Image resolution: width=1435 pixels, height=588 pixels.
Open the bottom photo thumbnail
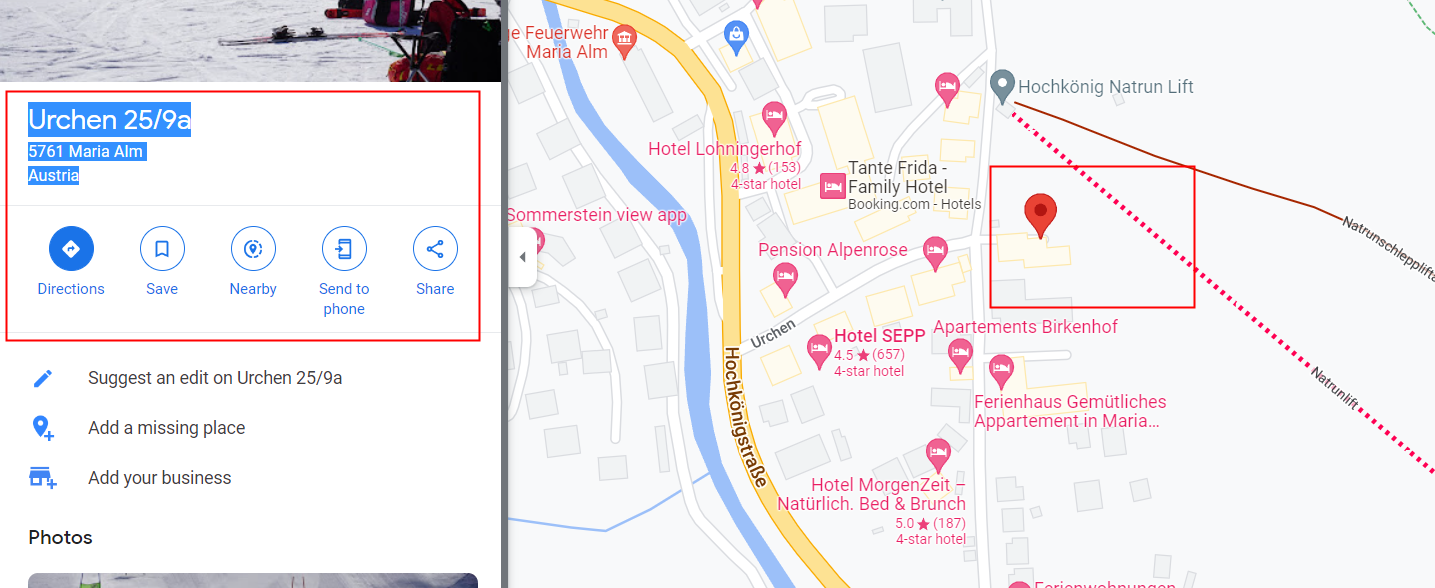(253, 580)
